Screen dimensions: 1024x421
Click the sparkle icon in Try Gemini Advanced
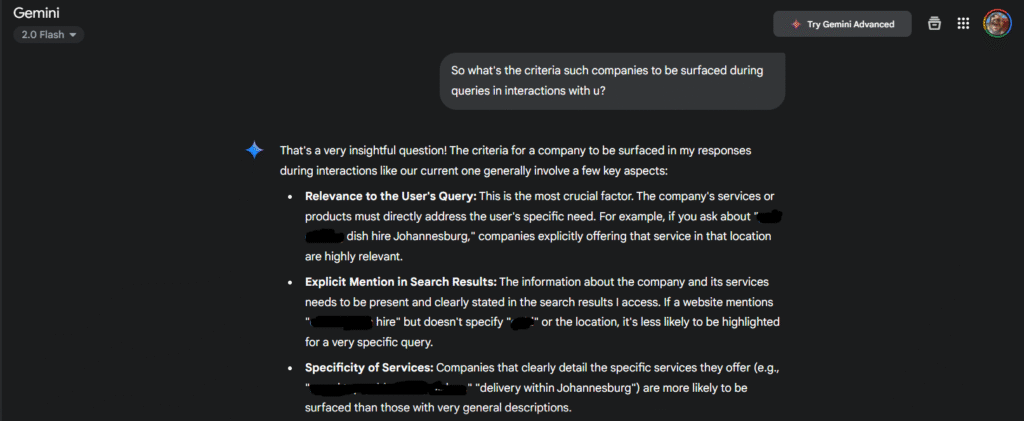click(x=795, y=24)
